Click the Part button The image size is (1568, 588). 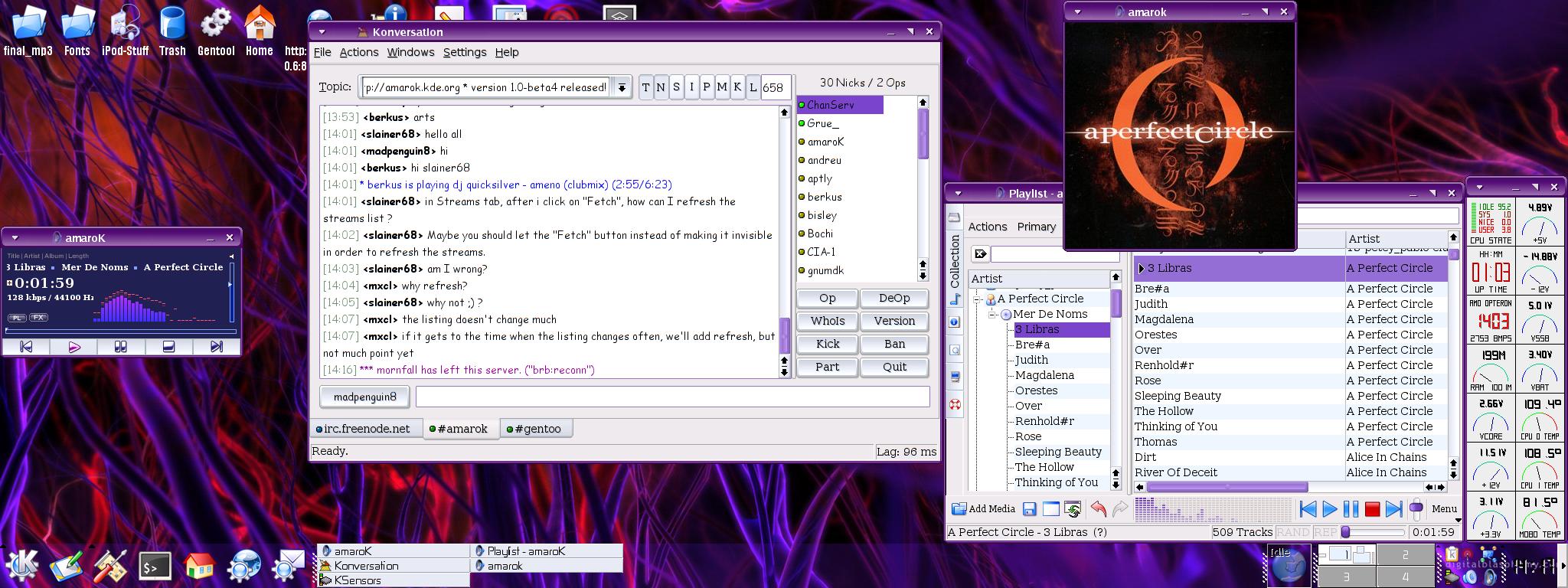click(827, 367)
